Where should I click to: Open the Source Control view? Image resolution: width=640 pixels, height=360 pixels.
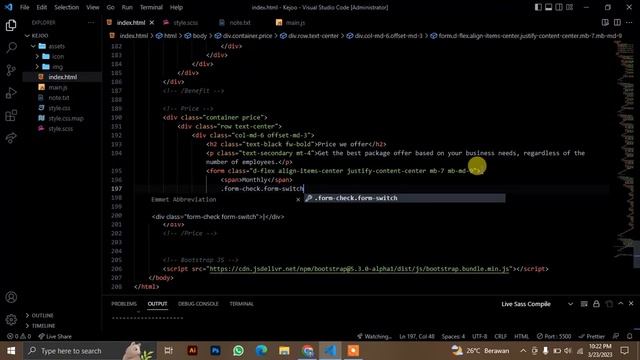click(x=11, y=70)
